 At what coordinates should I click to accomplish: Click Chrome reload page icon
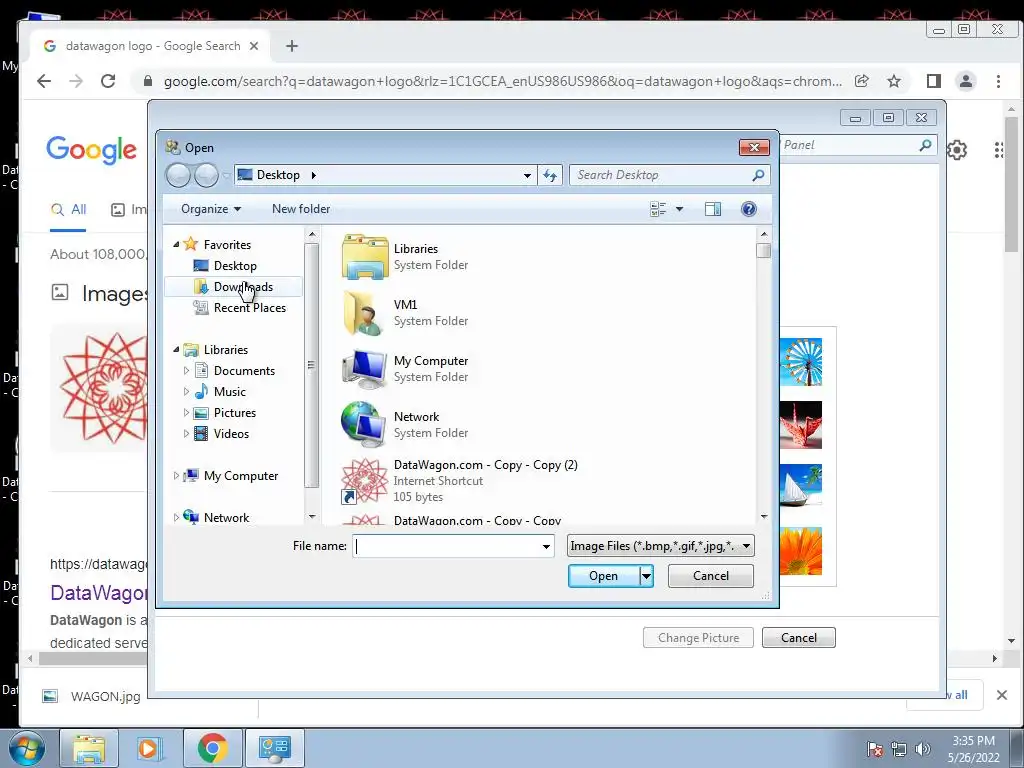pyautogui.click(x=108, y=81)
